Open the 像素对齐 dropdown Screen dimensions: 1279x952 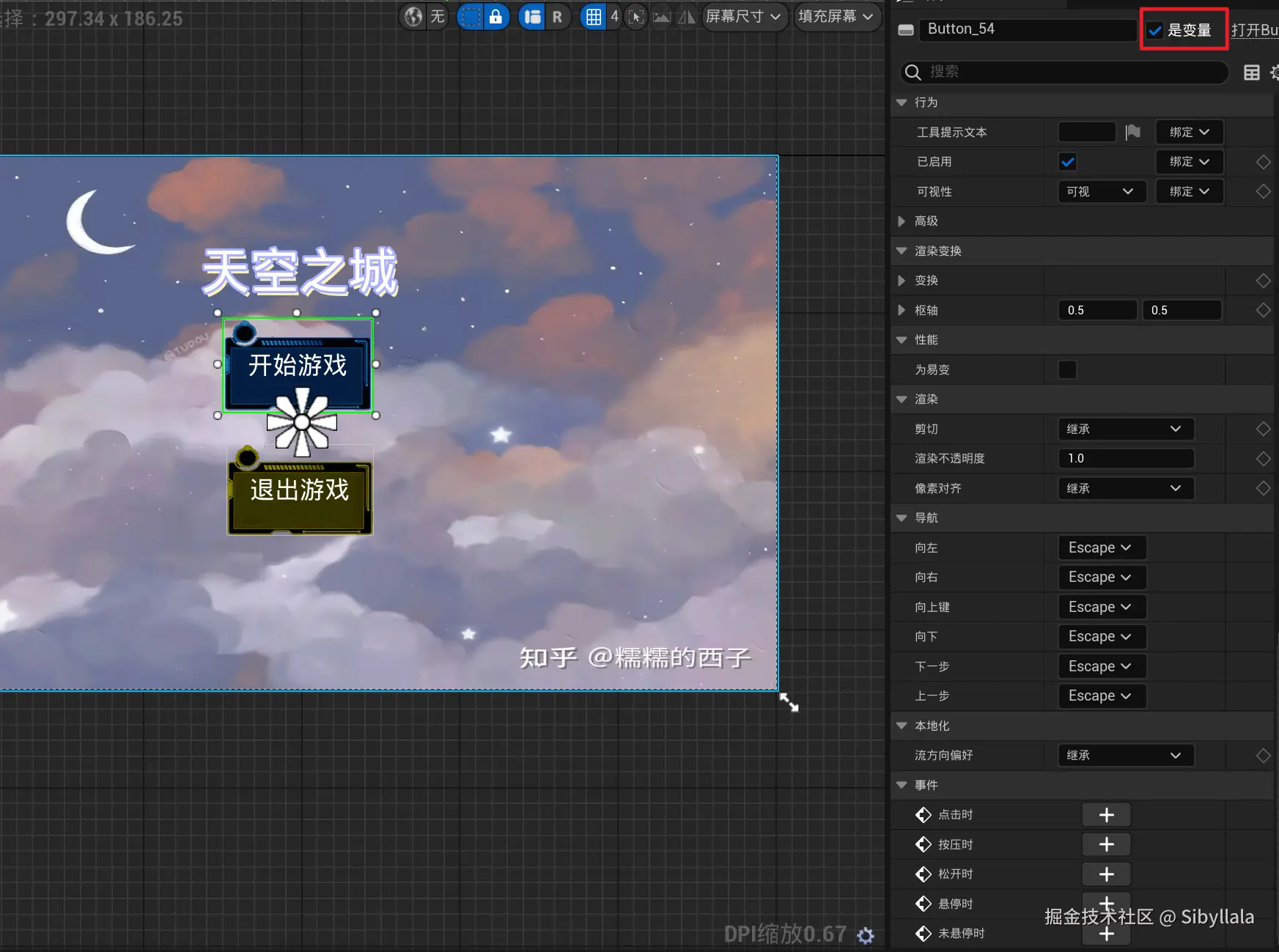tap(1126, 488)
